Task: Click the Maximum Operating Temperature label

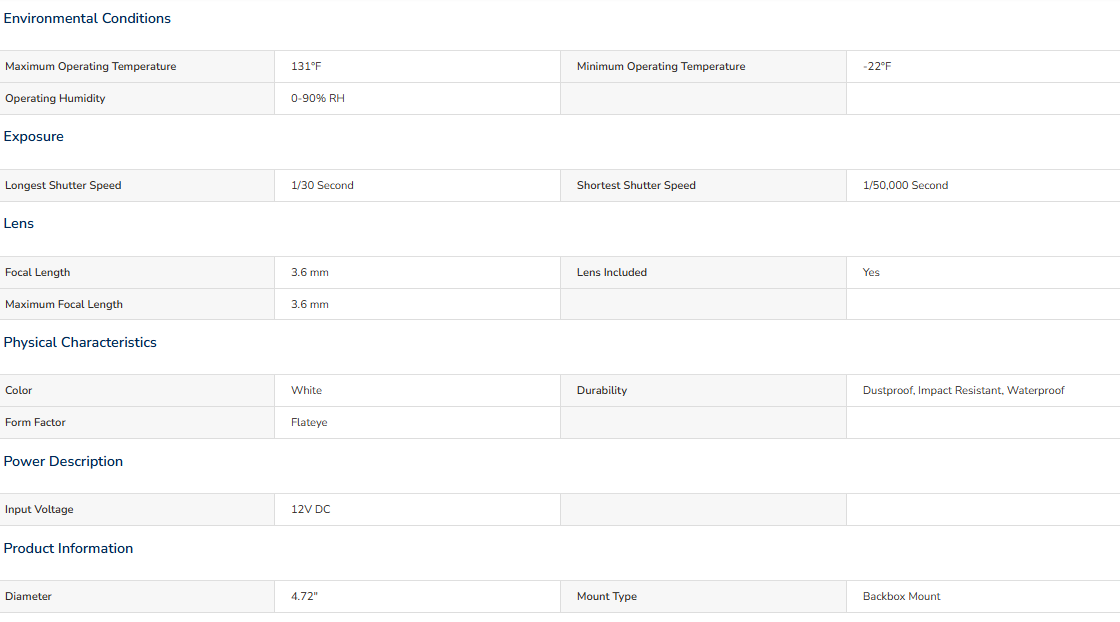Action: (90, 66)
